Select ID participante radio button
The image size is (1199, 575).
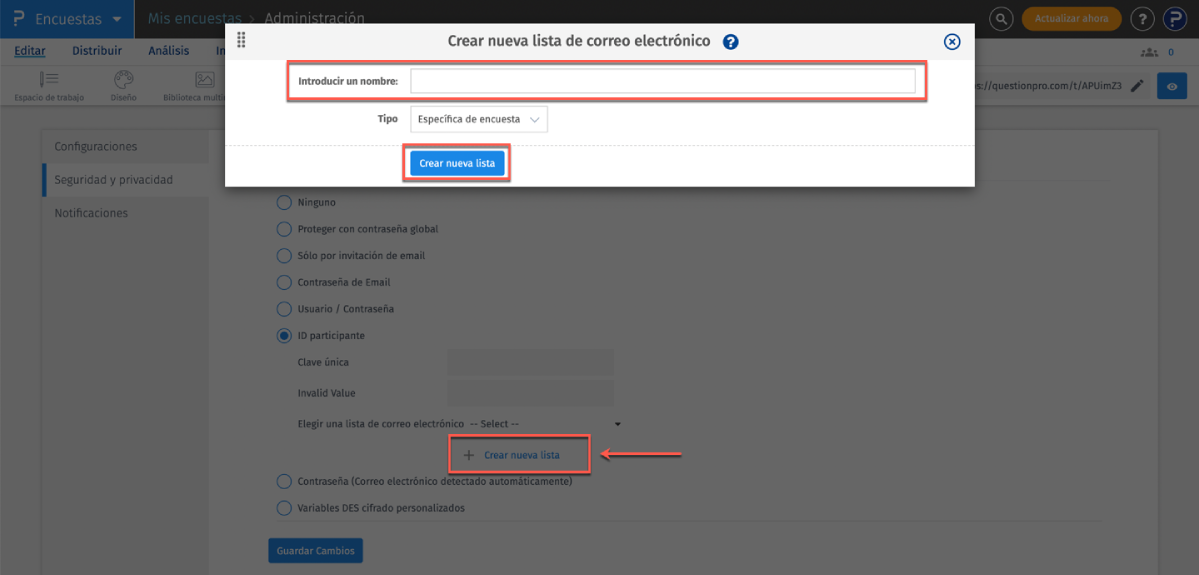[284, 336]
